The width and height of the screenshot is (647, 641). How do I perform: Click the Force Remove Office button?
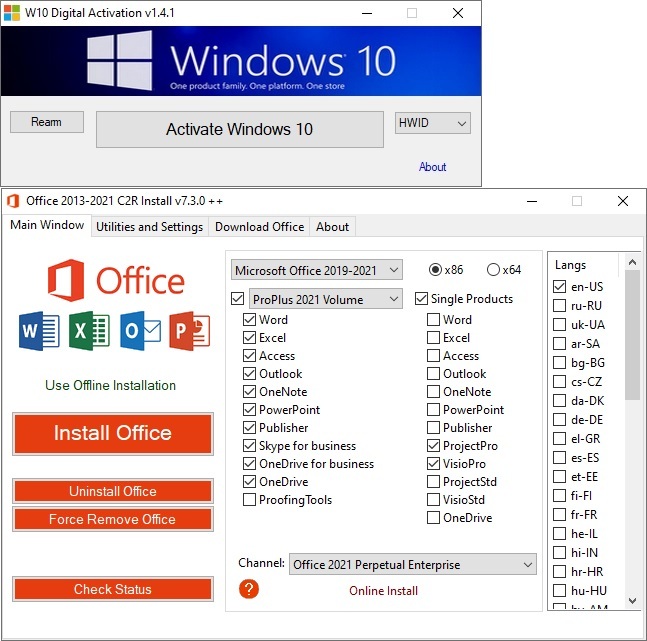point(113,519)
